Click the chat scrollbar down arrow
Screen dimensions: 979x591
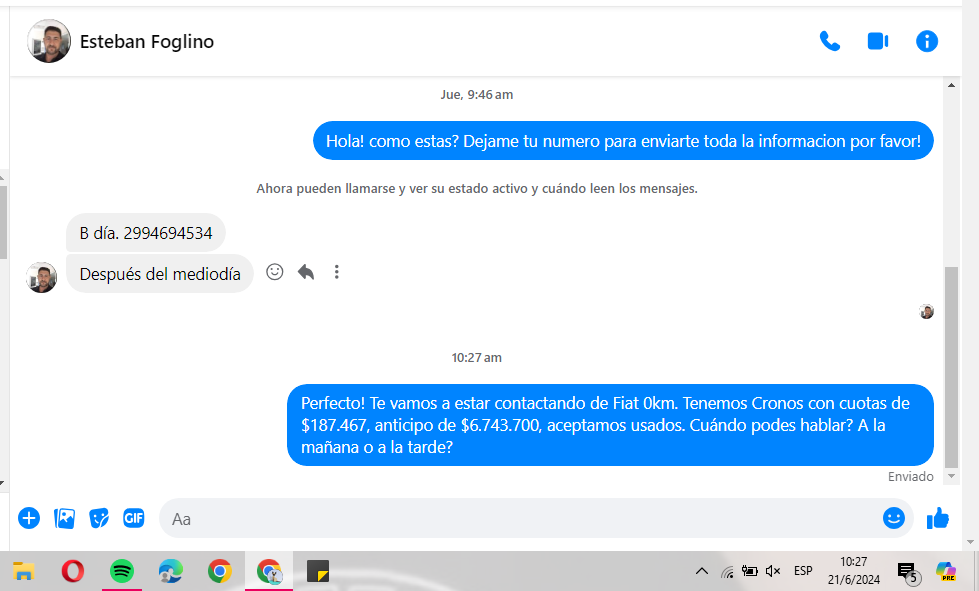951,476
